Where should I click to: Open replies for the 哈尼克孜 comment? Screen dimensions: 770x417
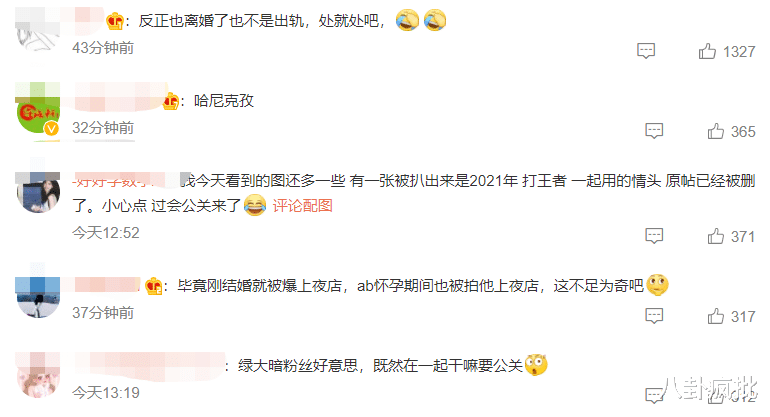click(x=654, y=131)
